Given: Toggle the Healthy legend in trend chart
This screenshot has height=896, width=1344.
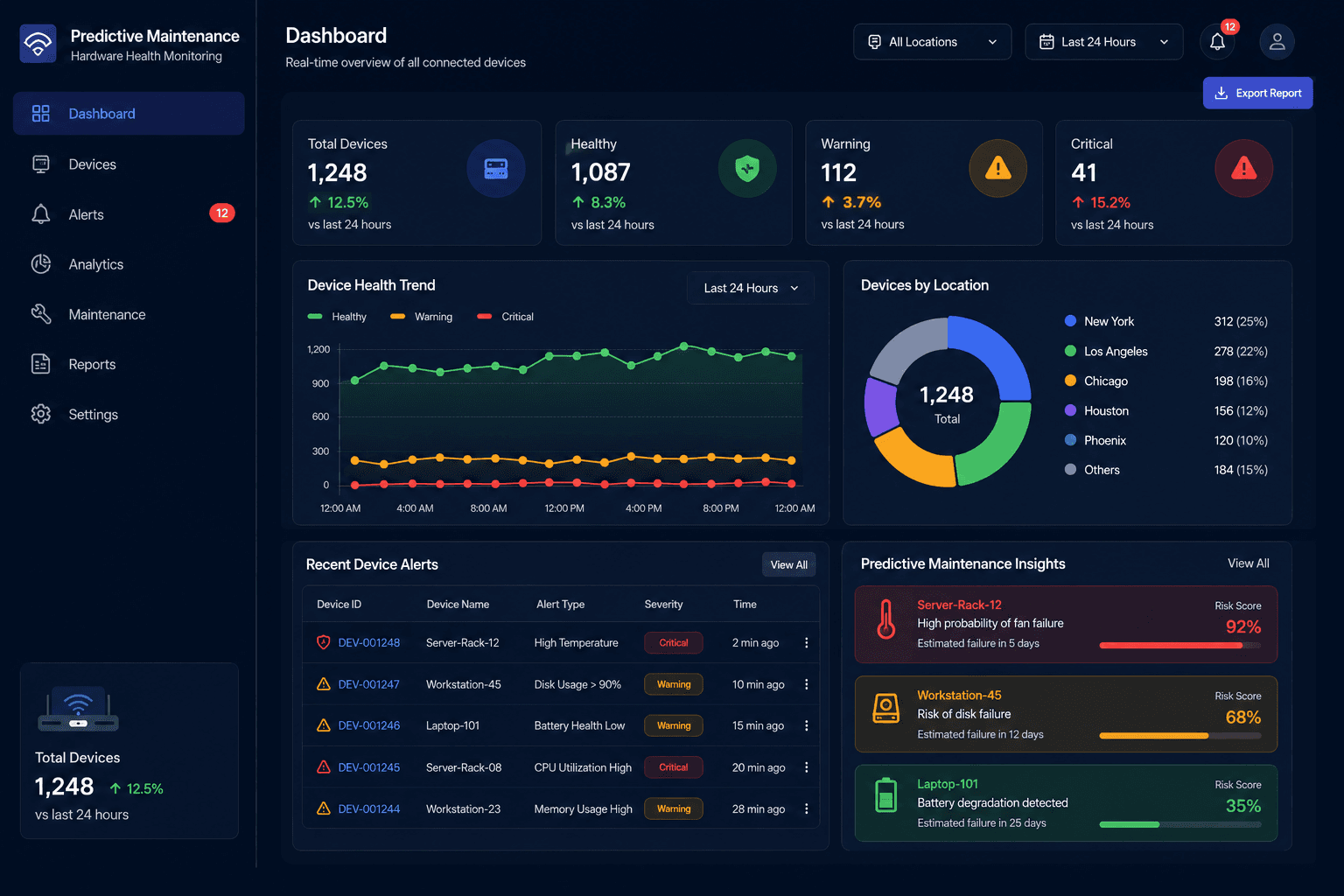Looking at the screenshot, I should tap(337, 317).
